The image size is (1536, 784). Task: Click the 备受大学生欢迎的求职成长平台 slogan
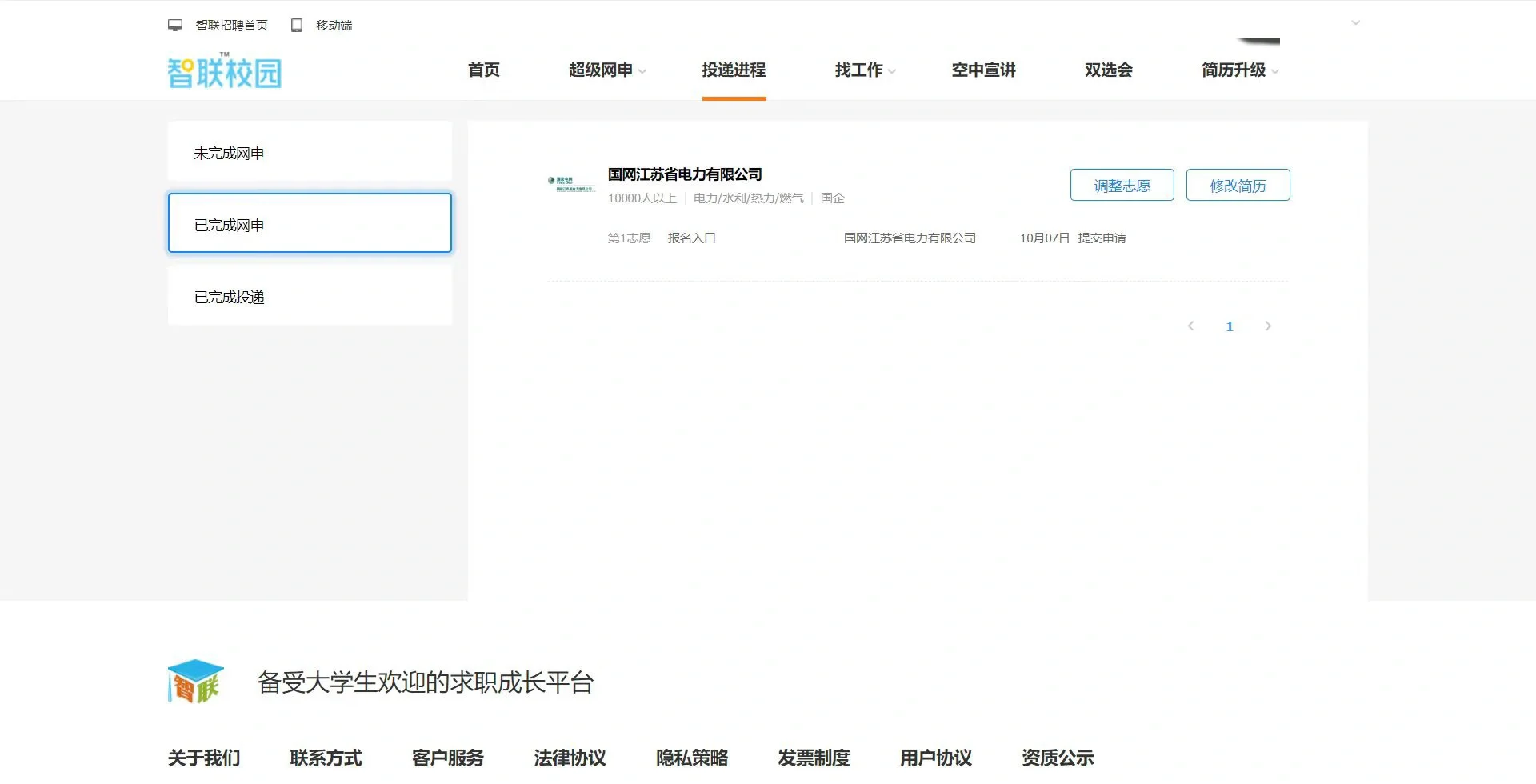click(x=426, y=682)
